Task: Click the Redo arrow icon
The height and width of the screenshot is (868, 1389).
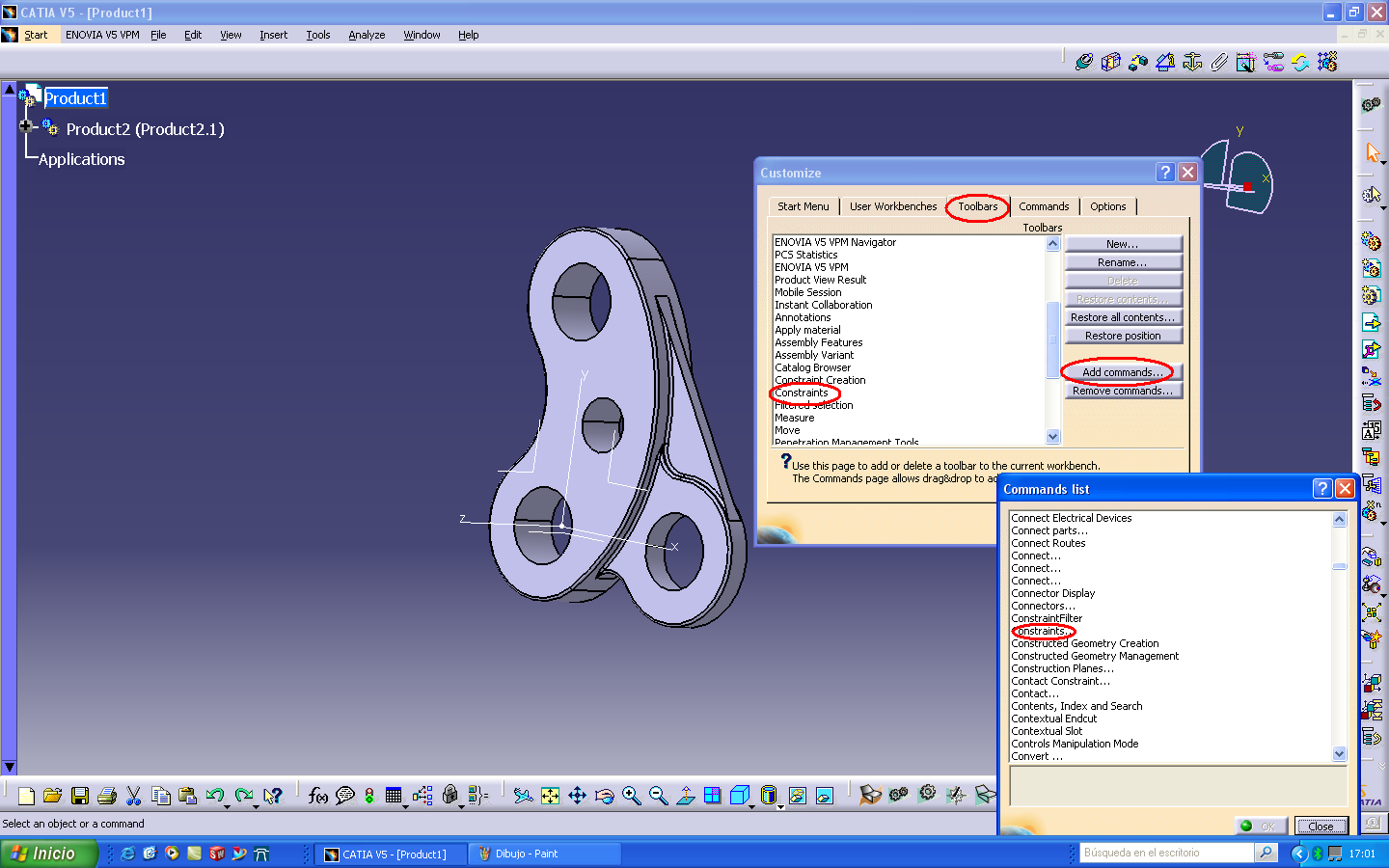Action: pyautogui.click(x=244, y=795)
